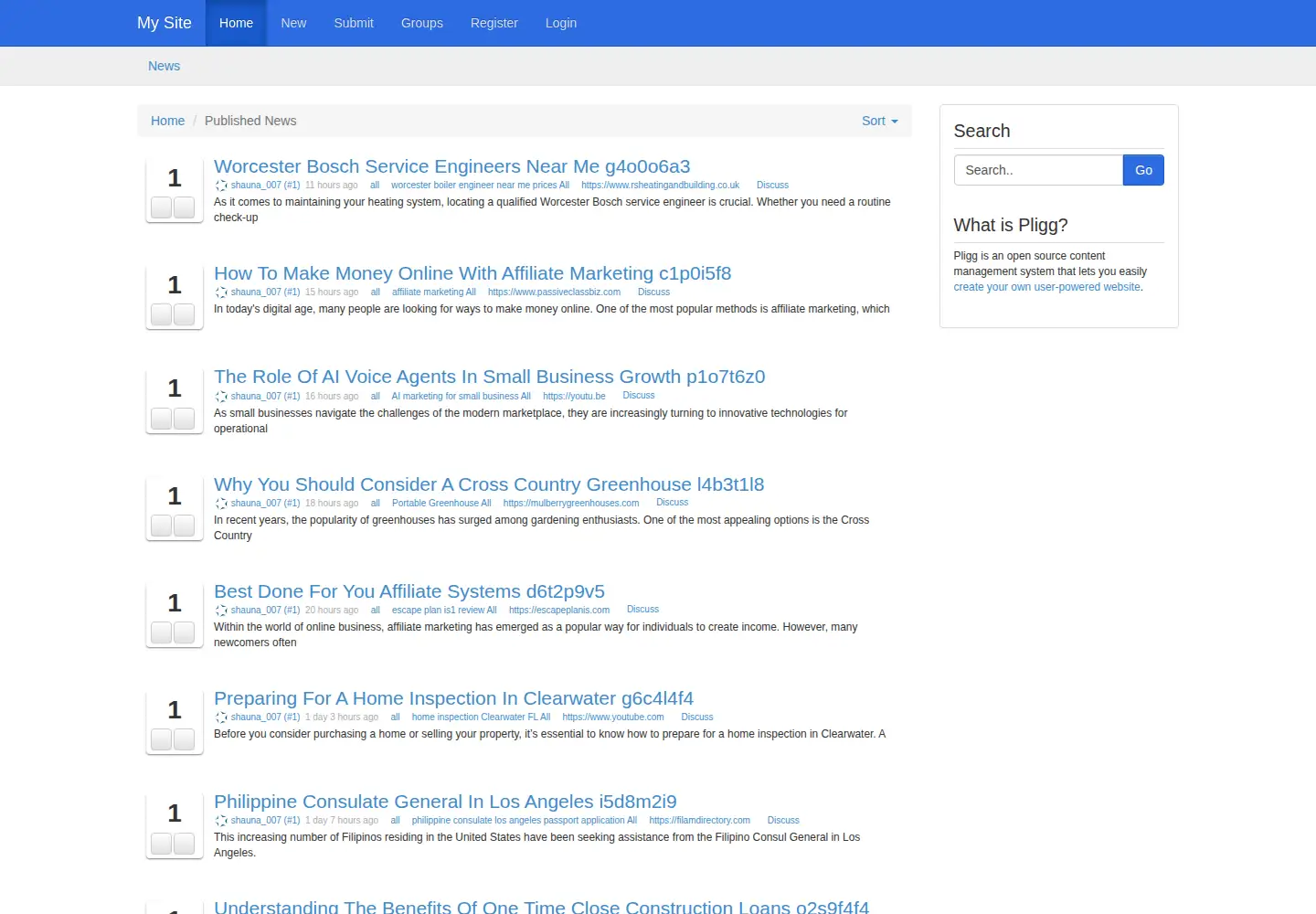Click Home in the breadcrumb
Screen dimensions: 1316x914
pyautogui.click(x=167, y=121)
